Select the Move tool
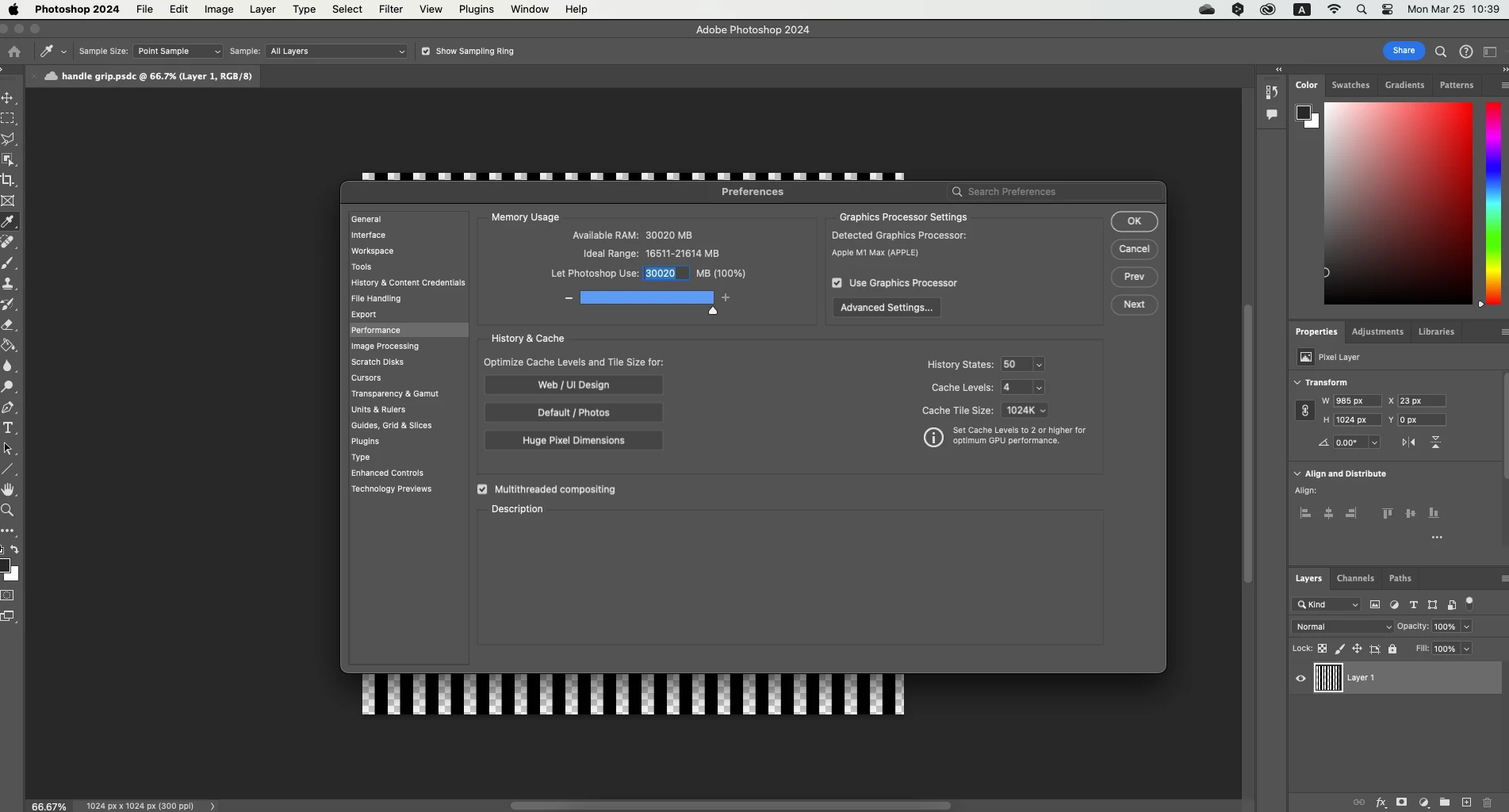 point(8,98)
